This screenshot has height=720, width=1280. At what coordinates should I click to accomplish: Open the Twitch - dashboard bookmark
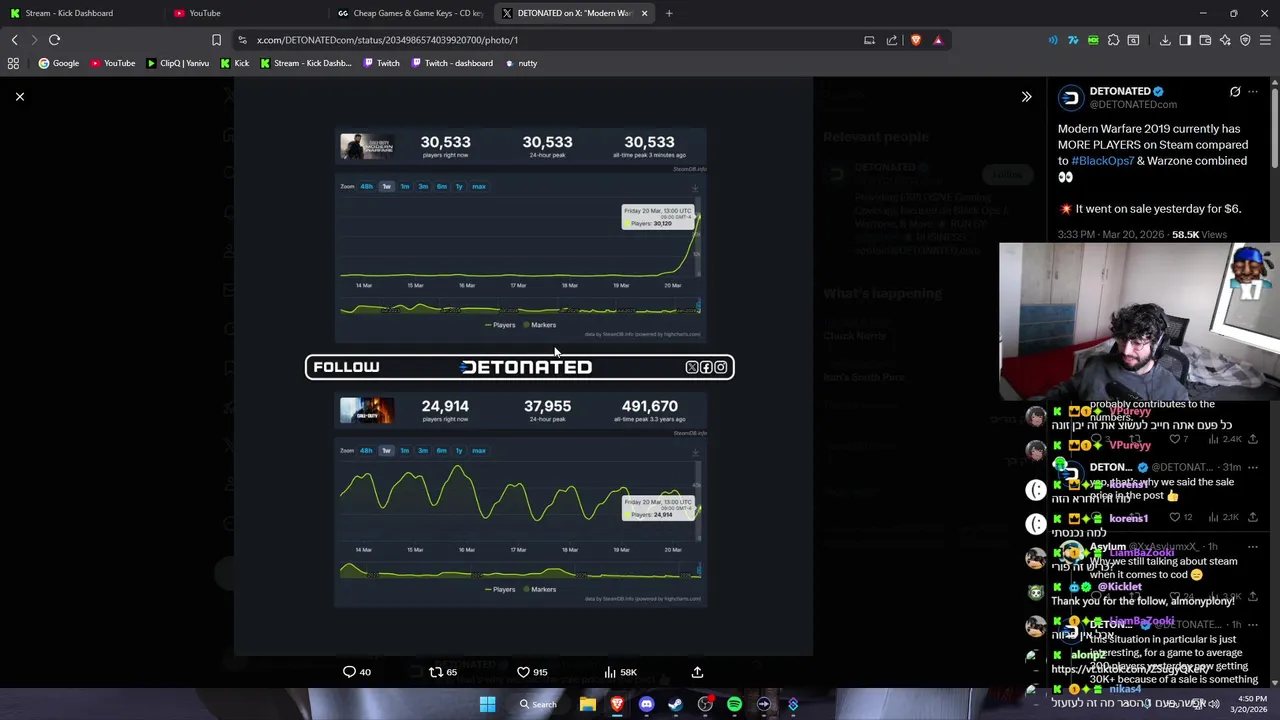(x=451, y=63)
